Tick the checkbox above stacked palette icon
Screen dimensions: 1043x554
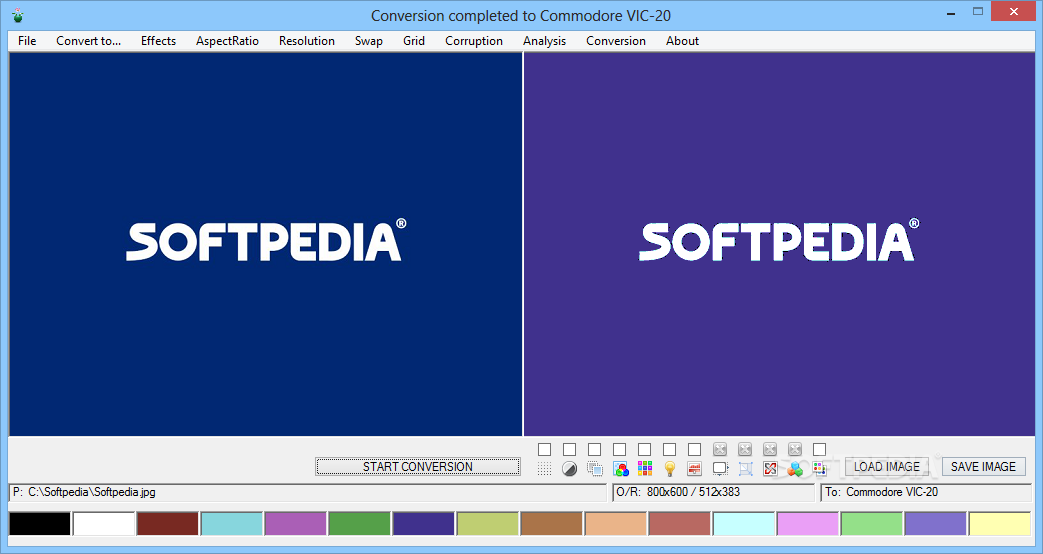coord(820,450)
